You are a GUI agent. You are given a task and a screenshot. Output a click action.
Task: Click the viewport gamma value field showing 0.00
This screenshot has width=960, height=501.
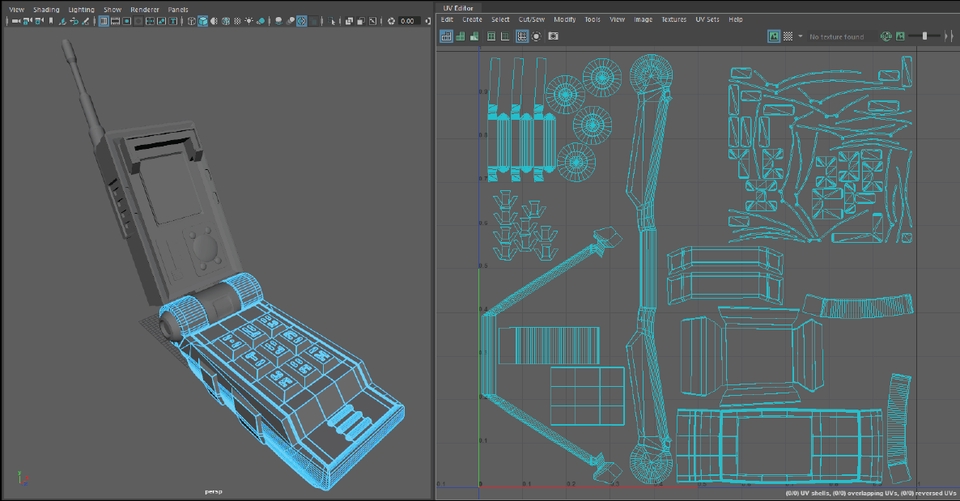(x=407, y=21)
